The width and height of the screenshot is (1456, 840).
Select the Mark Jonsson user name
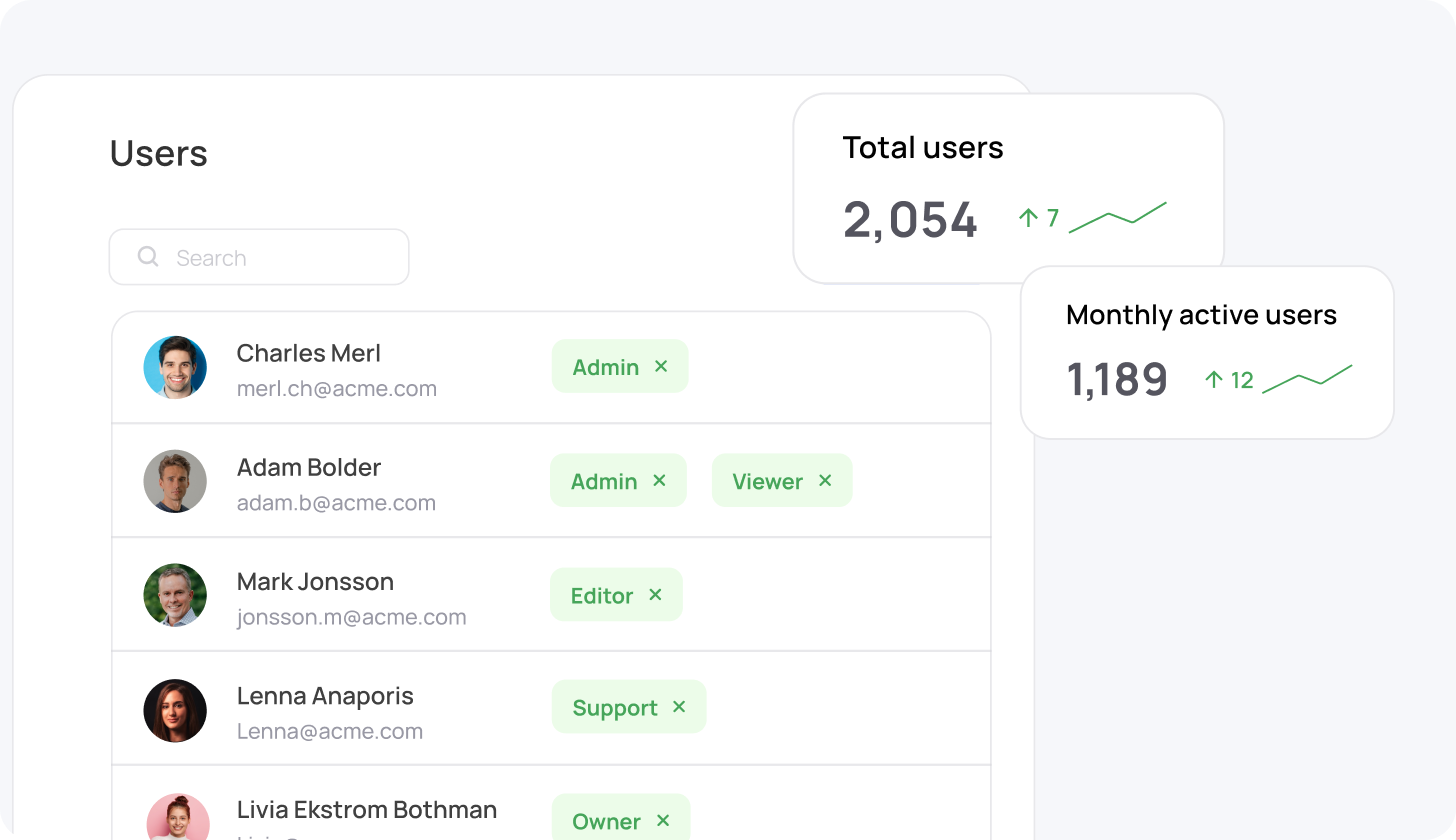315,581
